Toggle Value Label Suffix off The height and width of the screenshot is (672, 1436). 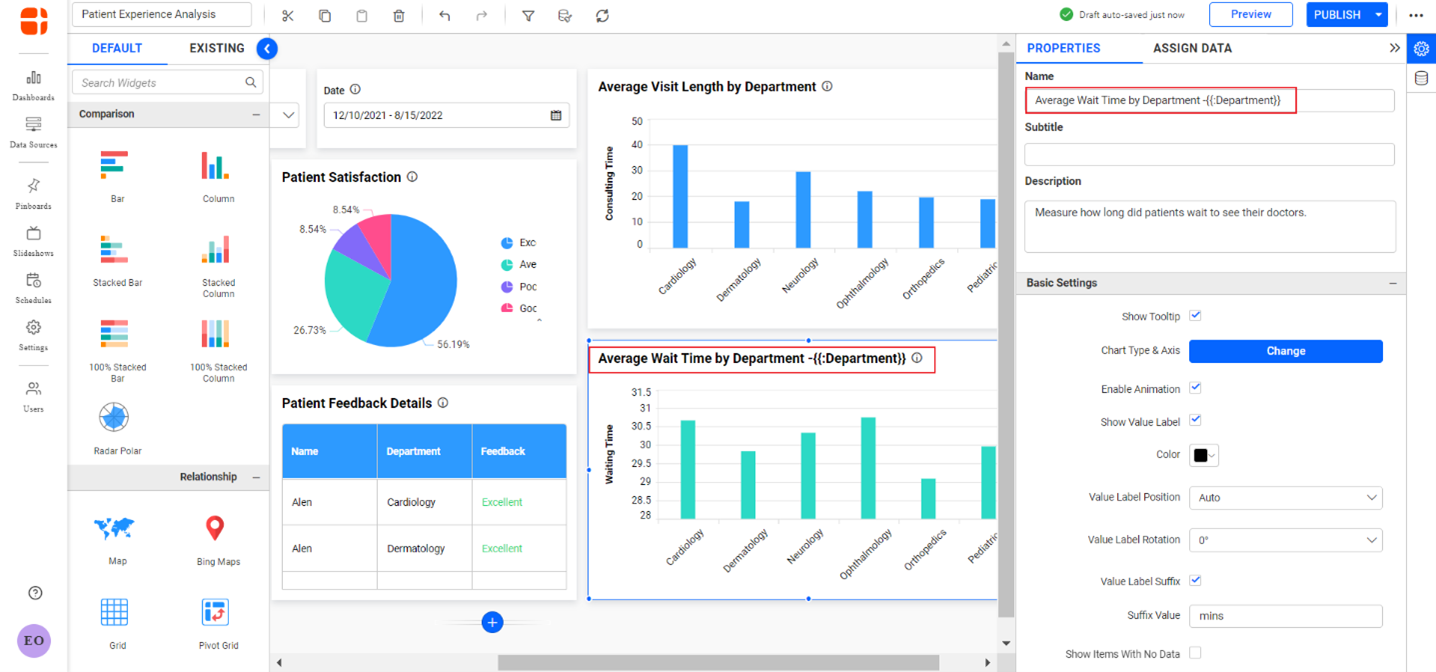click(1195, 580)
